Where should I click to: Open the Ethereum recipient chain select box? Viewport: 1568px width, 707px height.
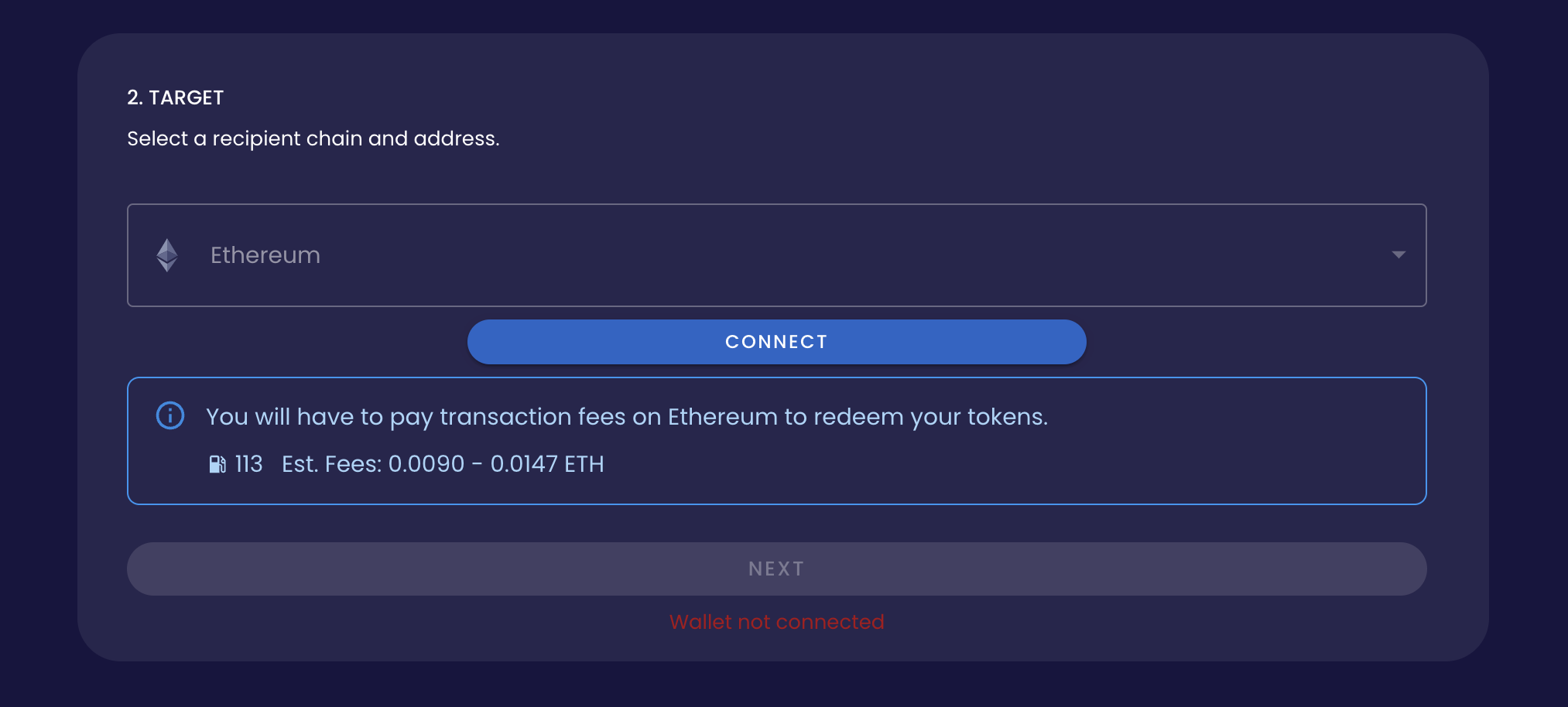(x=776, y=255)
